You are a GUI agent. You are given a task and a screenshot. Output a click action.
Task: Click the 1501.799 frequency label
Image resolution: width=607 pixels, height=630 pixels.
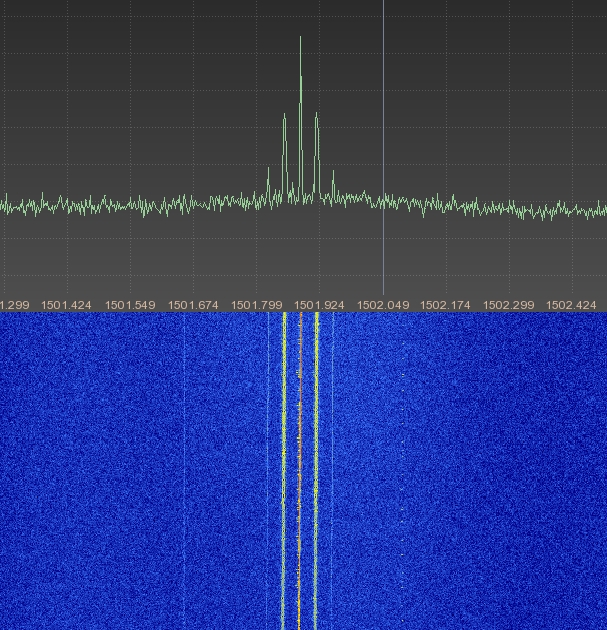256,304
